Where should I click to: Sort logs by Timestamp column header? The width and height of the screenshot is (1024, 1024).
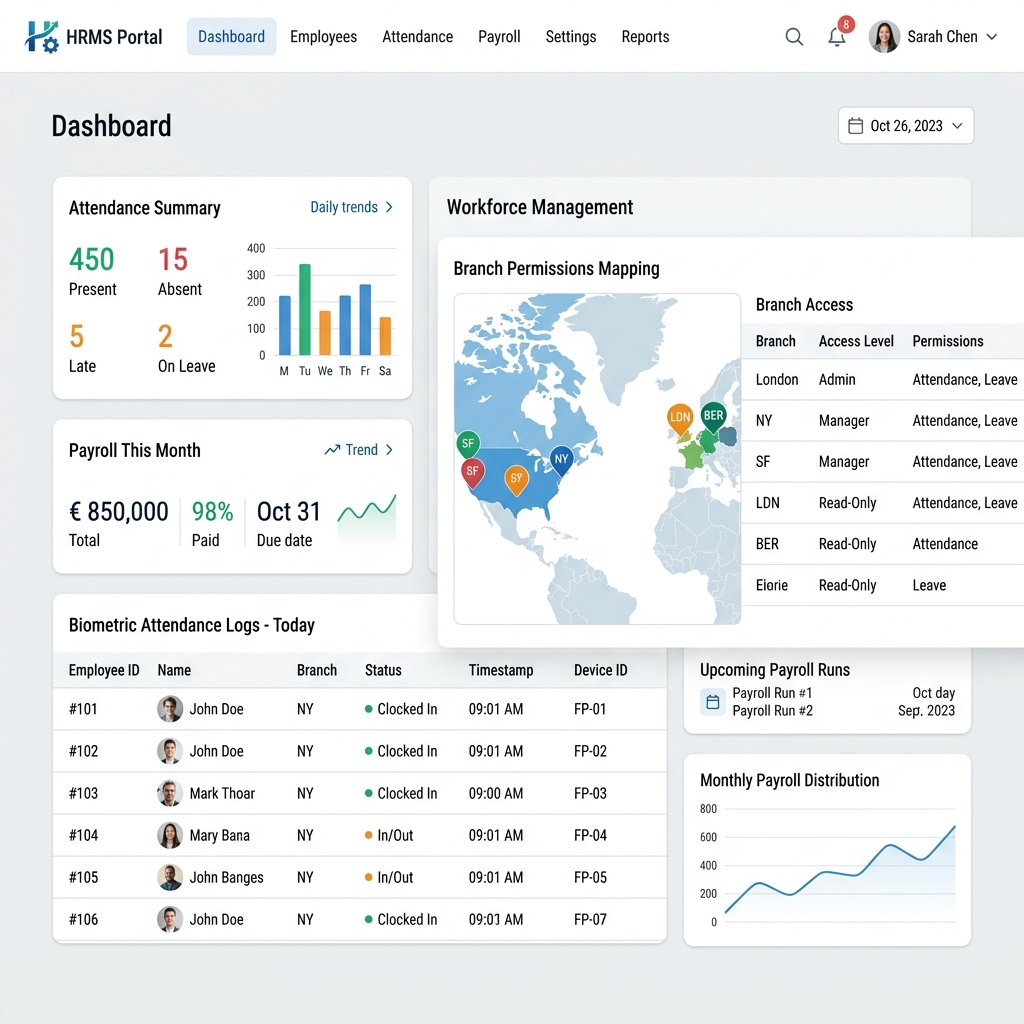click(501, 670)
